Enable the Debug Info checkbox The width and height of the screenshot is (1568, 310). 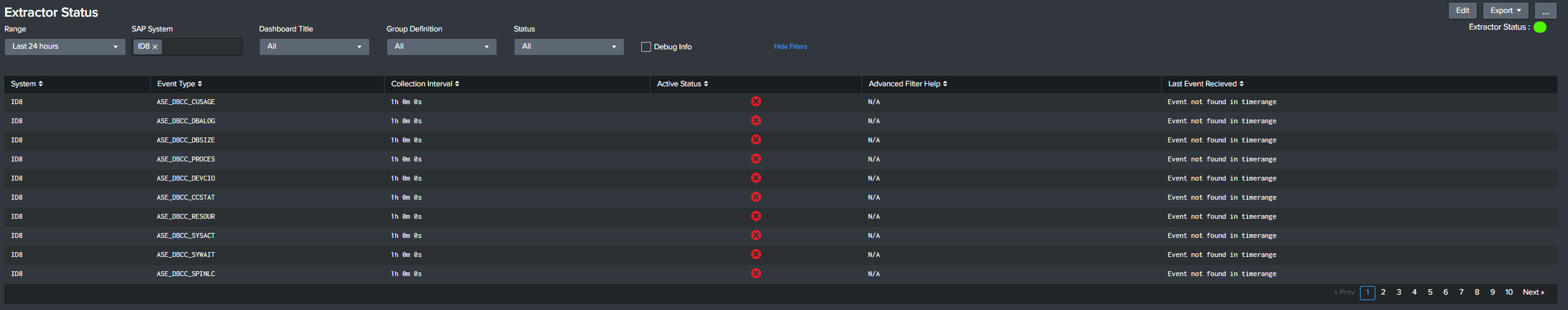click(x=646, y=47)
